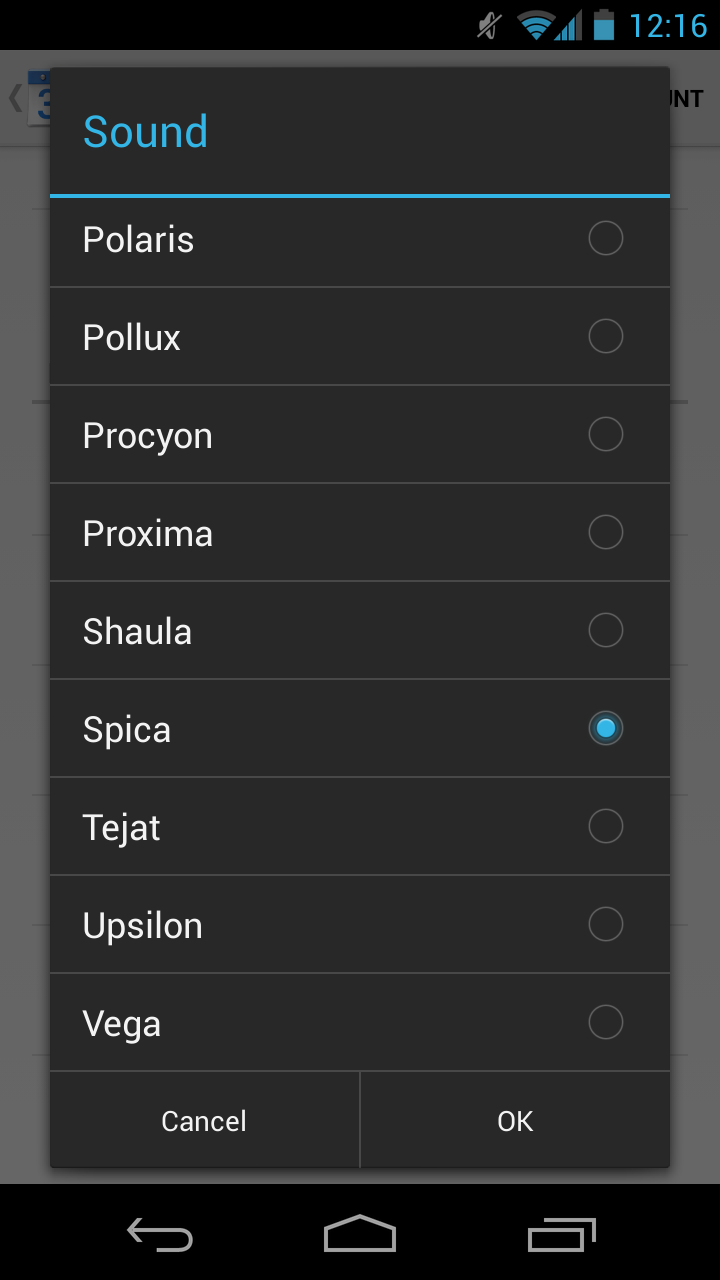
Task: Pick Vega as the notification sound
Action: (x=360, y=1022)
